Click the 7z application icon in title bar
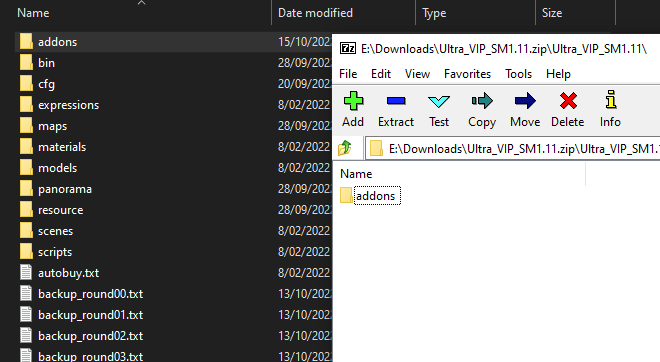The image size is (660, 362). (x=348, y=48)
